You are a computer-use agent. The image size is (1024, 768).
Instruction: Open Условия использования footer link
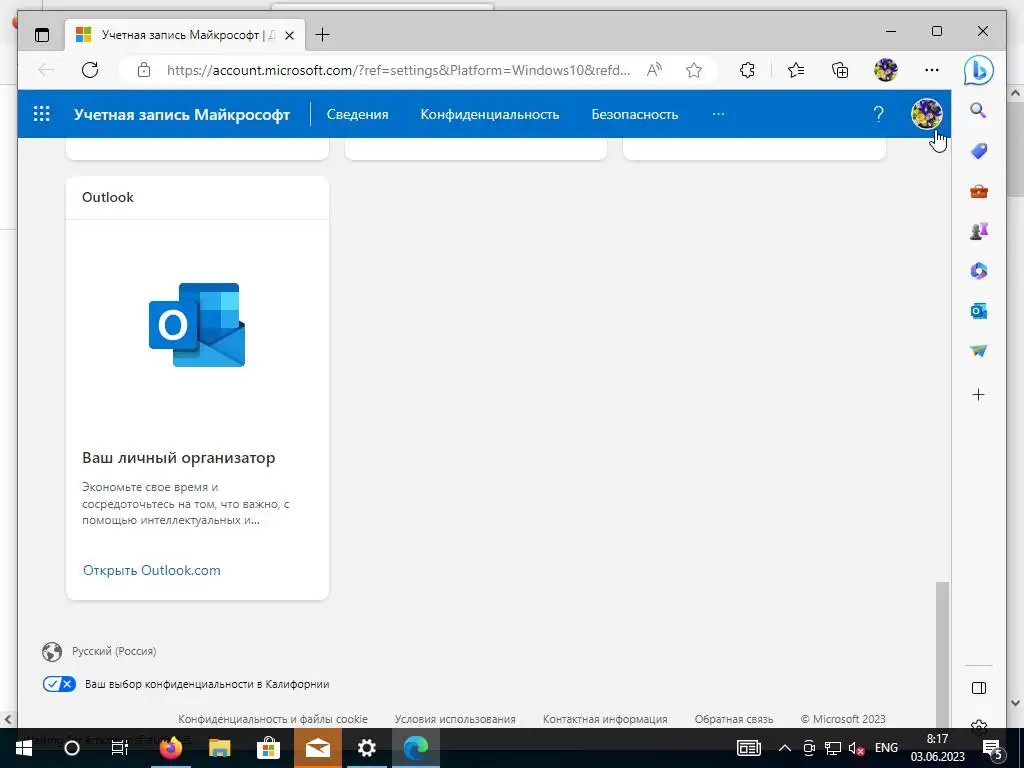point(455,719)
